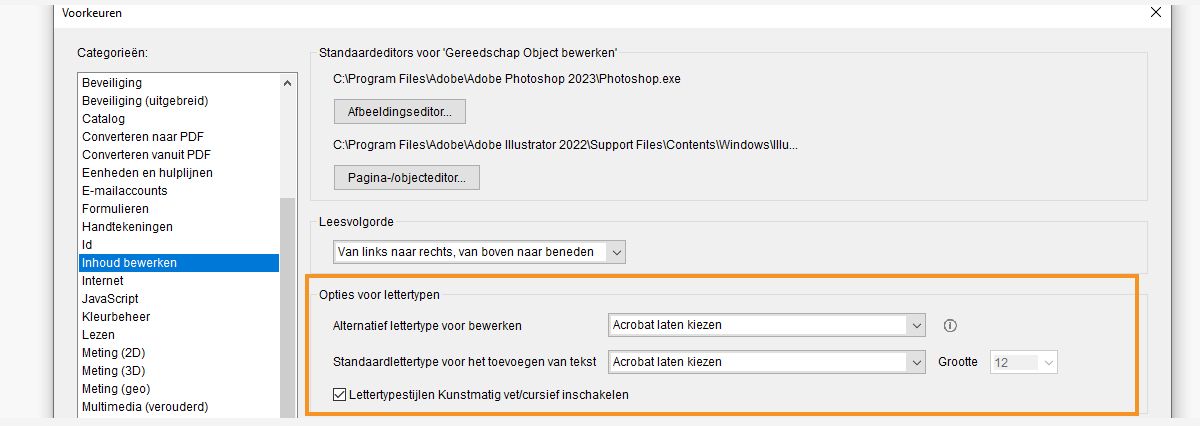
Task: Close the Voorkeuren dialog
Action: tap(1156, 13)
